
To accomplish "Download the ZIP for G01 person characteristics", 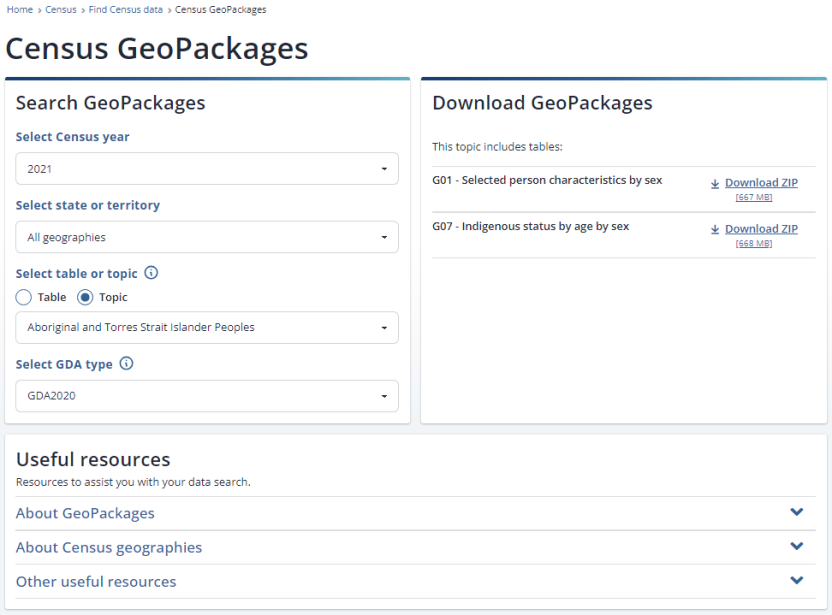I will [762, 182].
